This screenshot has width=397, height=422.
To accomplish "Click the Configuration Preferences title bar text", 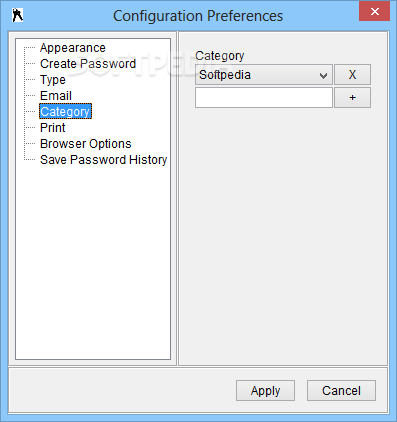I will pyautogui.click(x=198, y=16).
